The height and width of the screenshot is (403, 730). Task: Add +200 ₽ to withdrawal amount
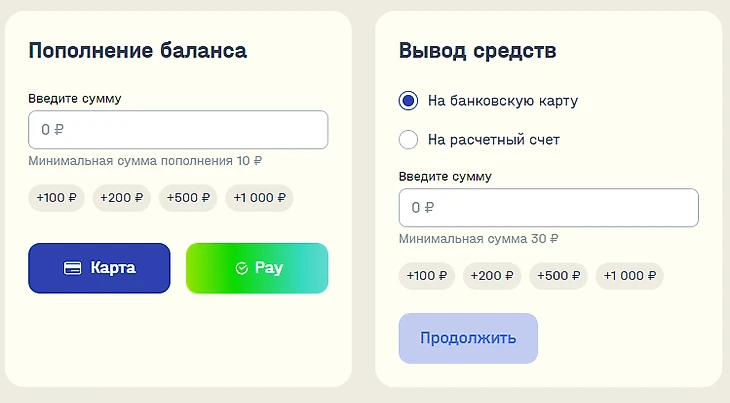coord(492,276)
